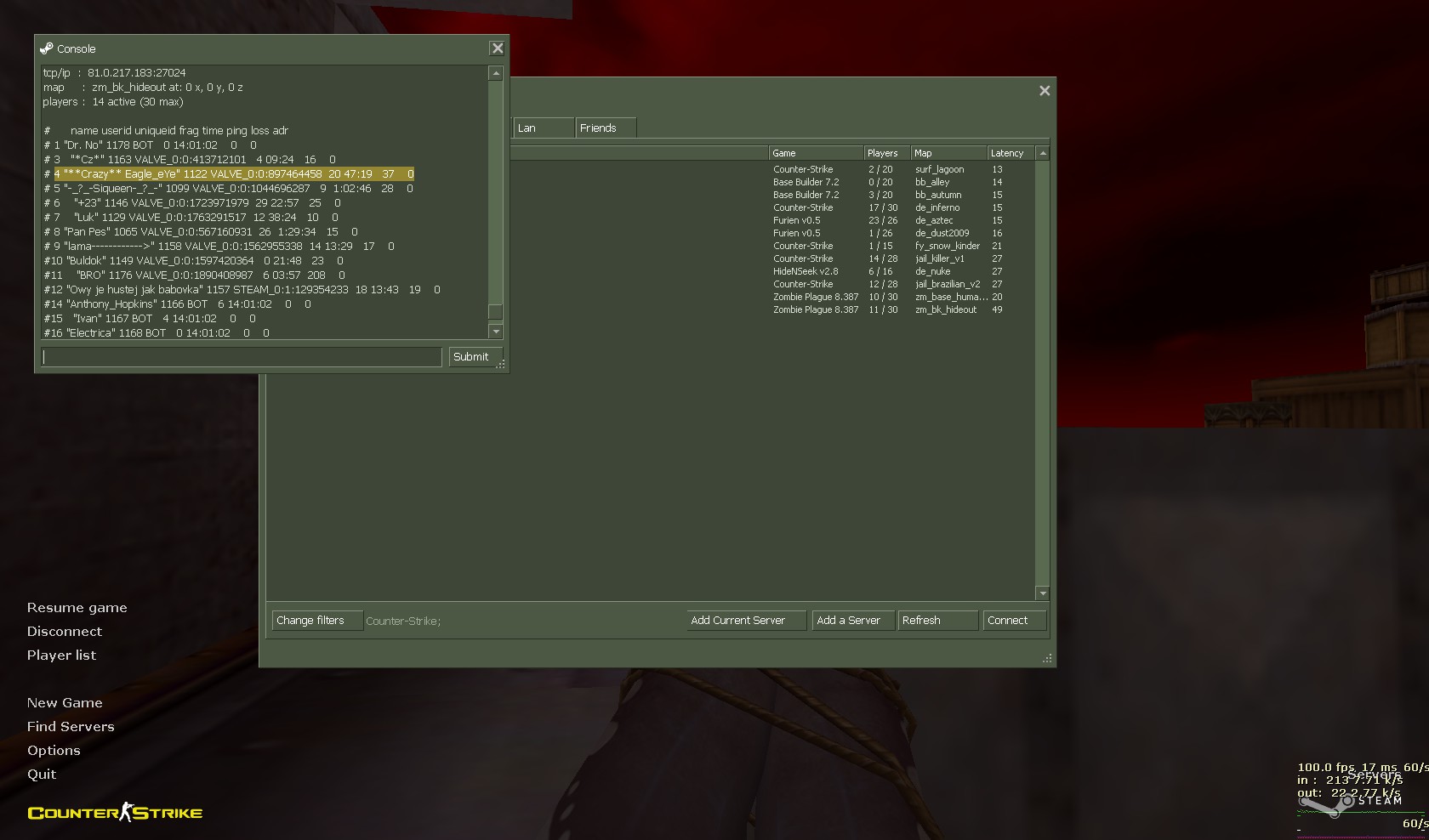This screenshot has height=840, width=1429.
Task: Click Quit in main menu
Action: 42,775
